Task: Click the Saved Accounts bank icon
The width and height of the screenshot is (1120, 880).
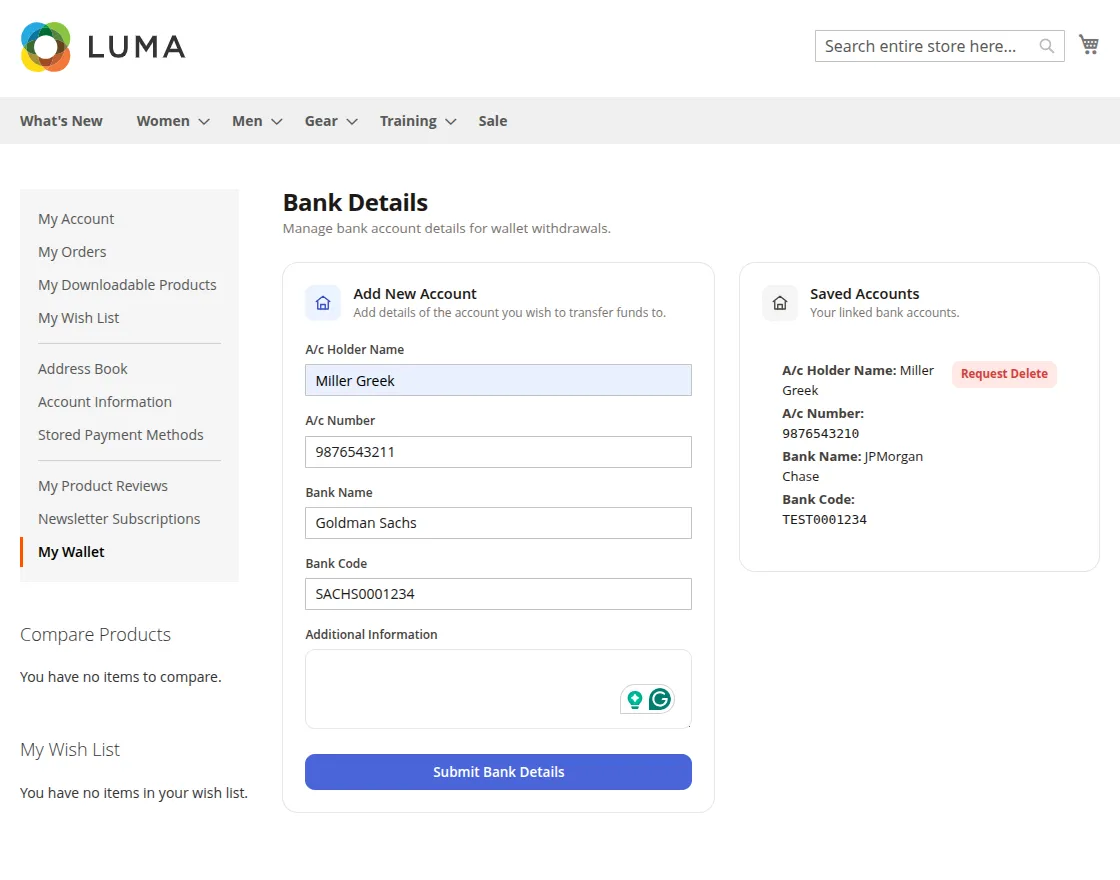Action: pos(780,303)
